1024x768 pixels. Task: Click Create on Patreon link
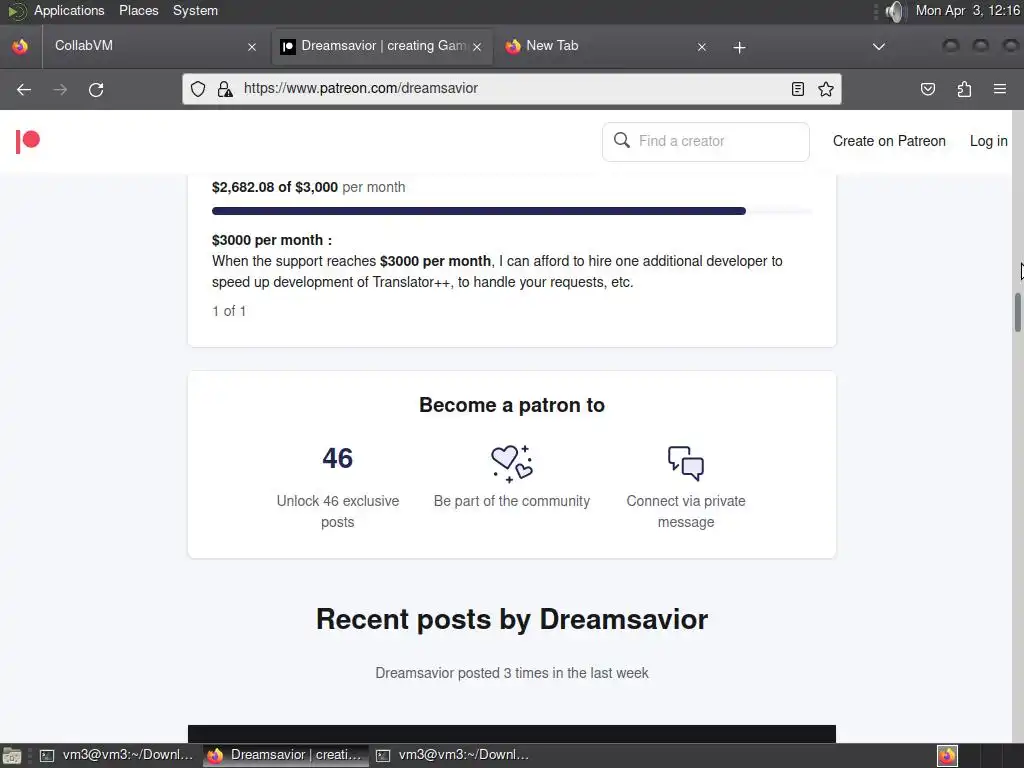(x=889, y=141)
